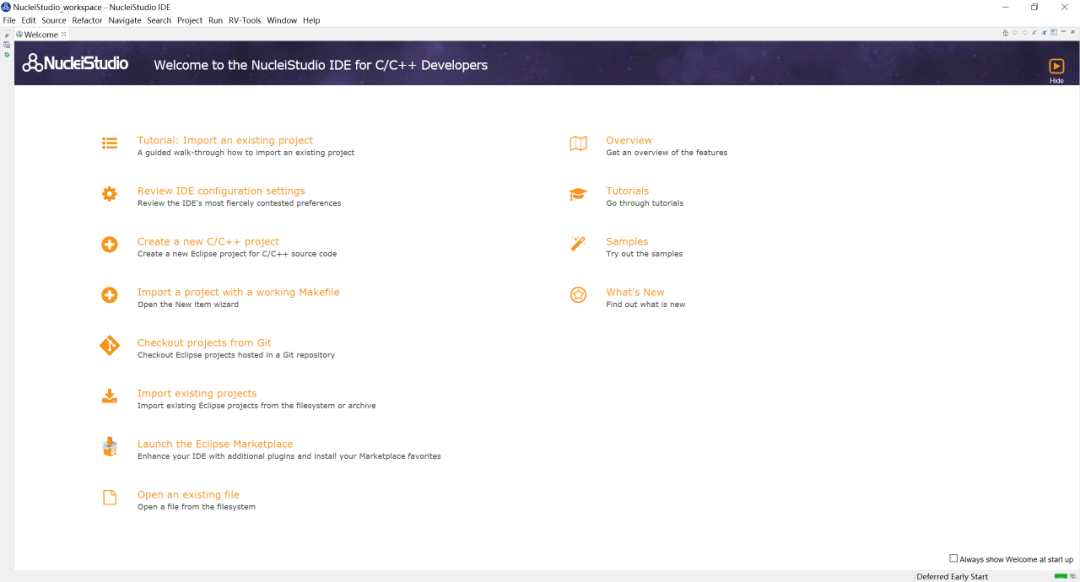Open Tutorial: Import an existing project link
Image resolution: width=1080 pixels, height=582 pixels.
click(225, 140)
